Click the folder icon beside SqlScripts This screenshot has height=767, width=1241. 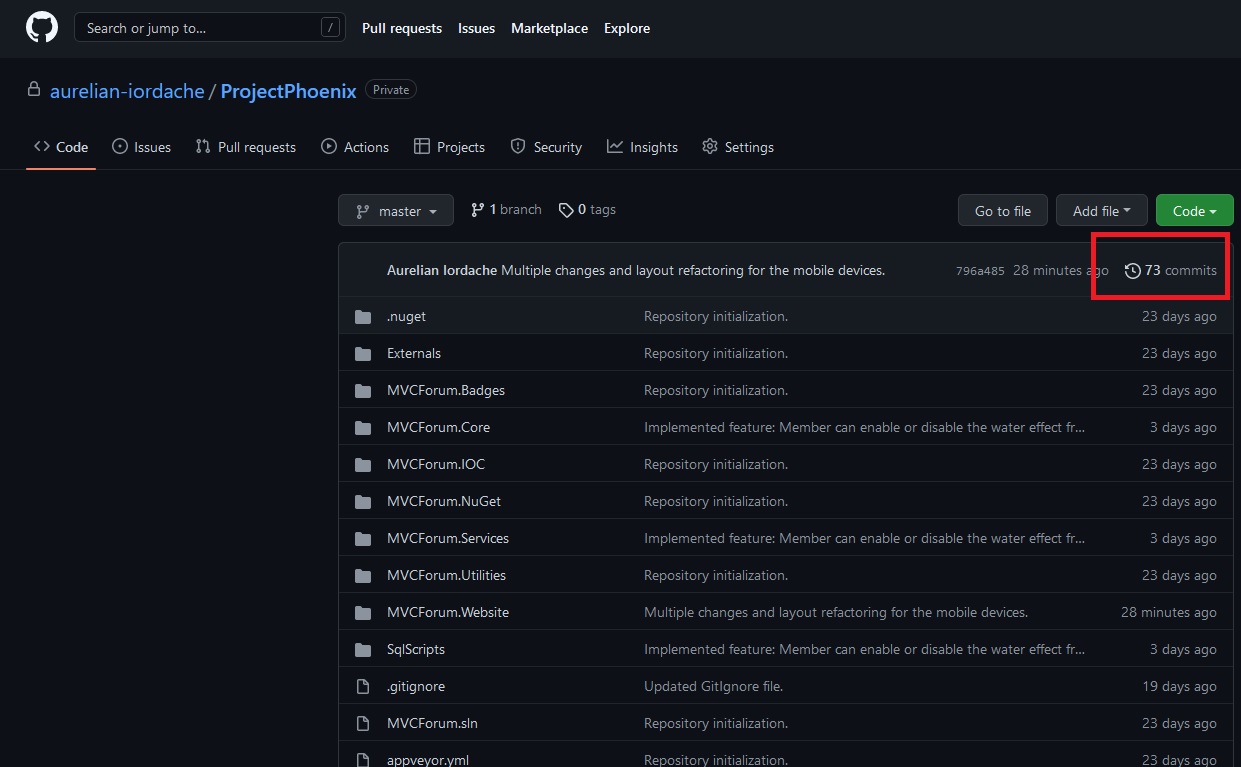click(x=363, y=650)
